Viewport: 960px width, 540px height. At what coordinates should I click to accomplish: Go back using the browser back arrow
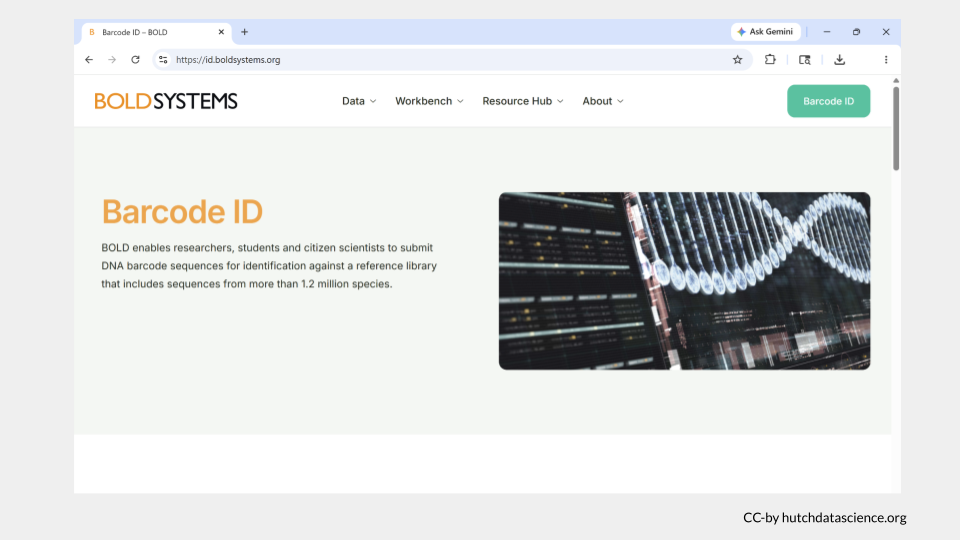(89, 59)
